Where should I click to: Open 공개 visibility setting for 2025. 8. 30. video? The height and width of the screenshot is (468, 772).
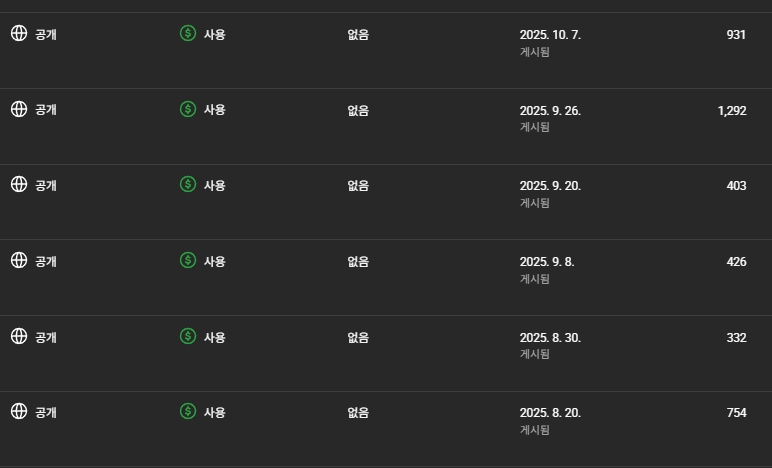45,337
